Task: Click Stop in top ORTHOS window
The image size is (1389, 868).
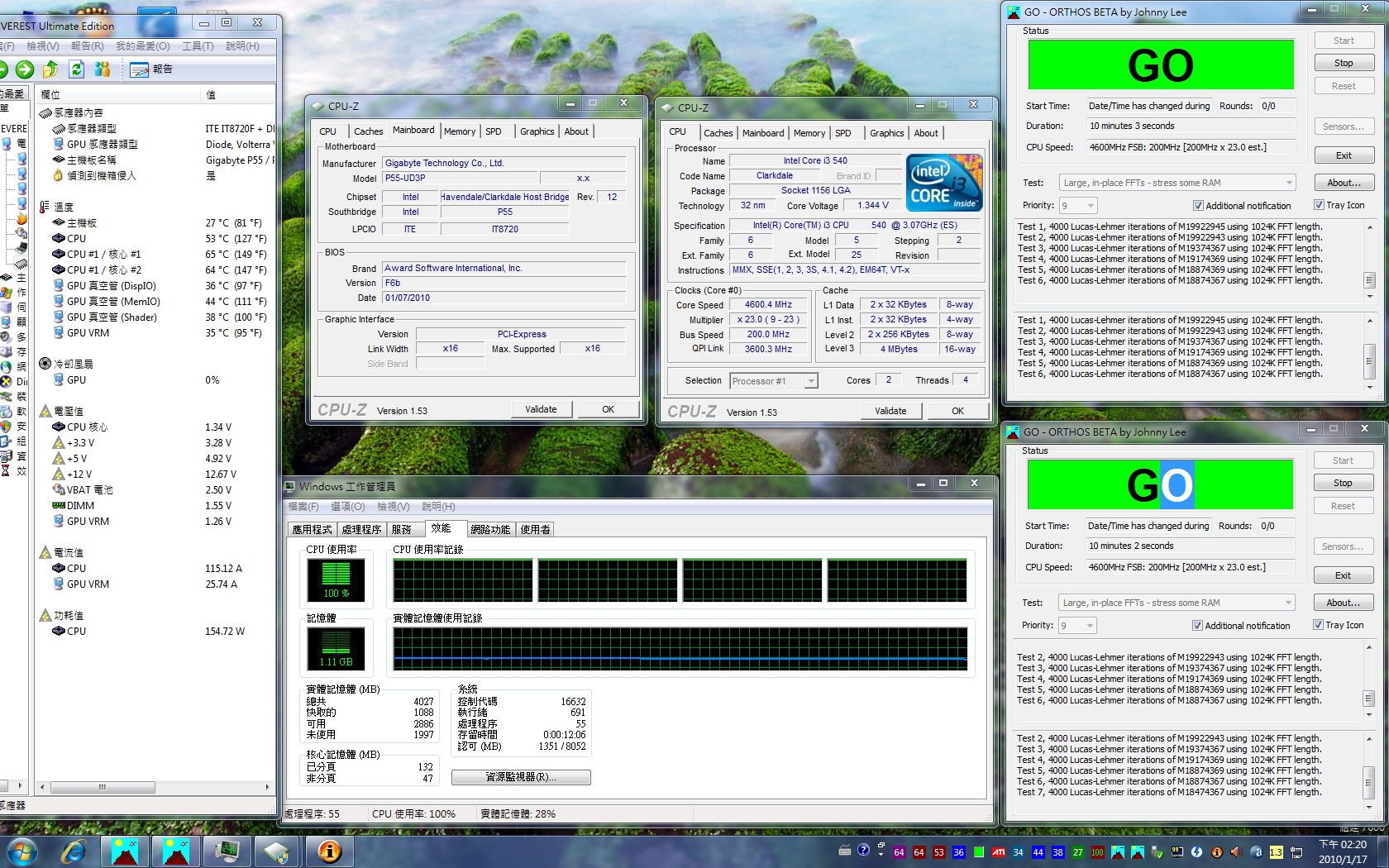Action: tap(1344, 63)
